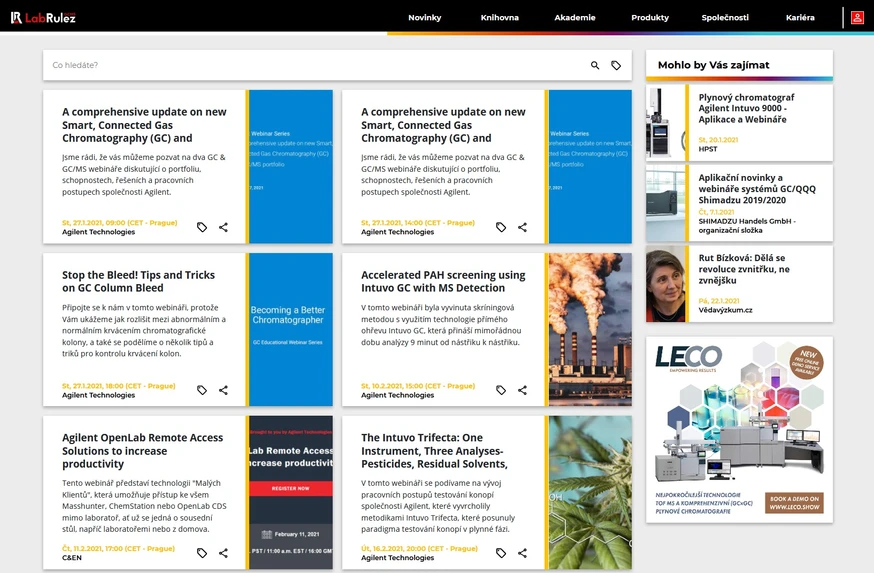
Task: Click 'Agilent Technologies' under Intuvo Trifecta card
Action: [397, 557]
